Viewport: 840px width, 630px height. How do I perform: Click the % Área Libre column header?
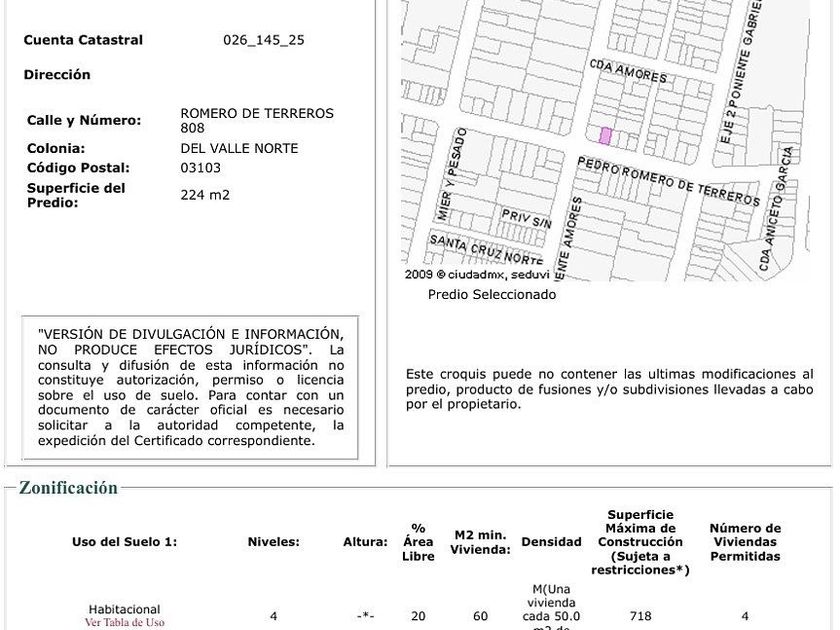click(418, 542)
